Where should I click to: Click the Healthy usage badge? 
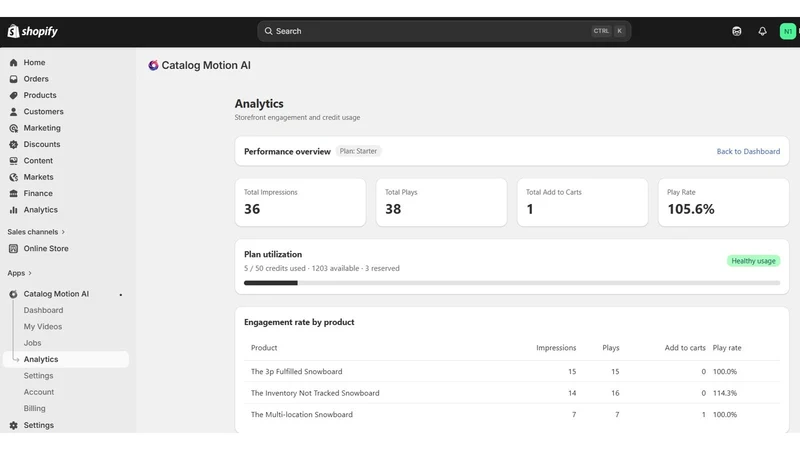pyautogui.click(x=753, y=261)
